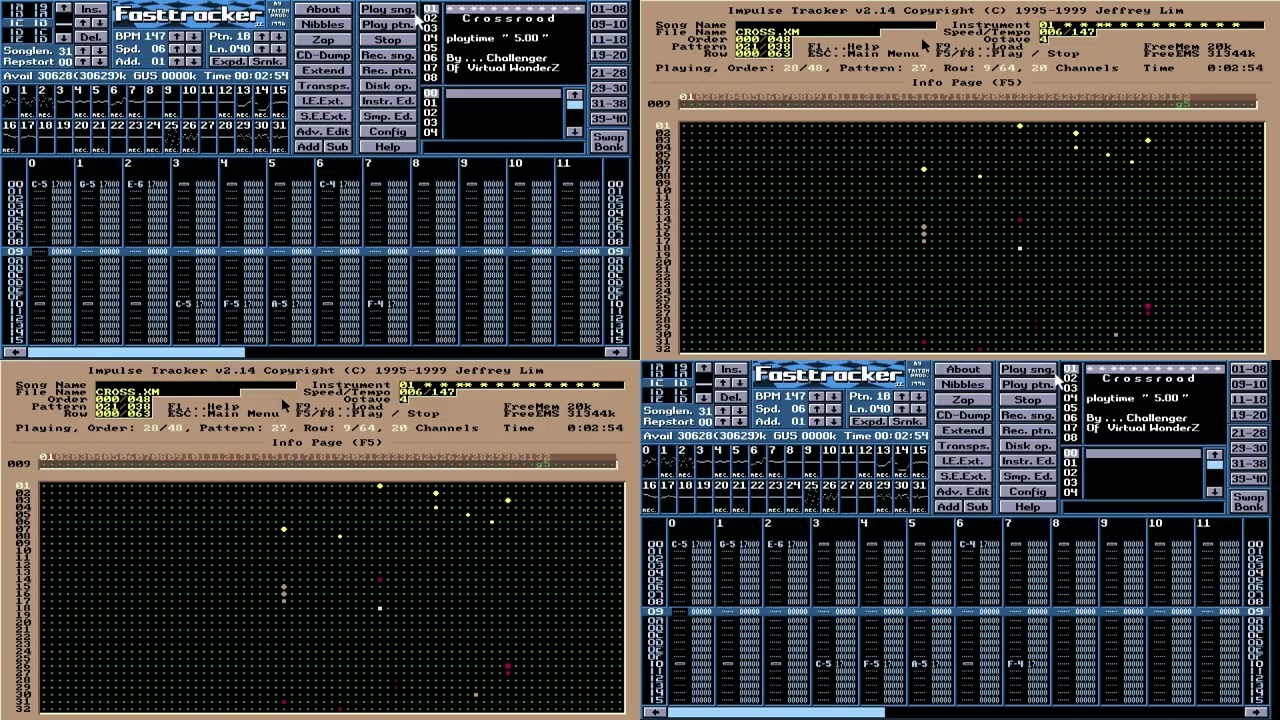Click sample list scrollbar thumb, upper-left Fasttracker
The width and height of the screenshot is (1280, 720).
pyautogui.click(x=575, y=105)
